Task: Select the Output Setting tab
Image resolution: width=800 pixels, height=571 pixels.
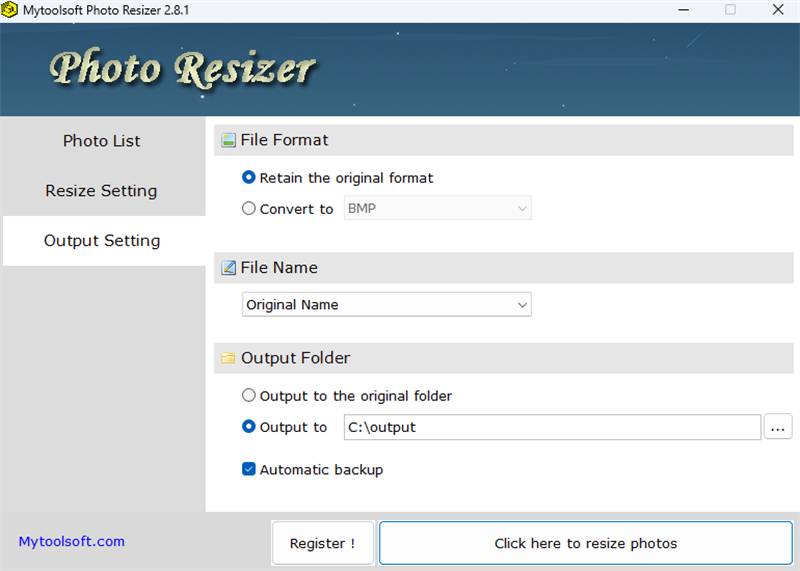Action: (x=104, y=240)
